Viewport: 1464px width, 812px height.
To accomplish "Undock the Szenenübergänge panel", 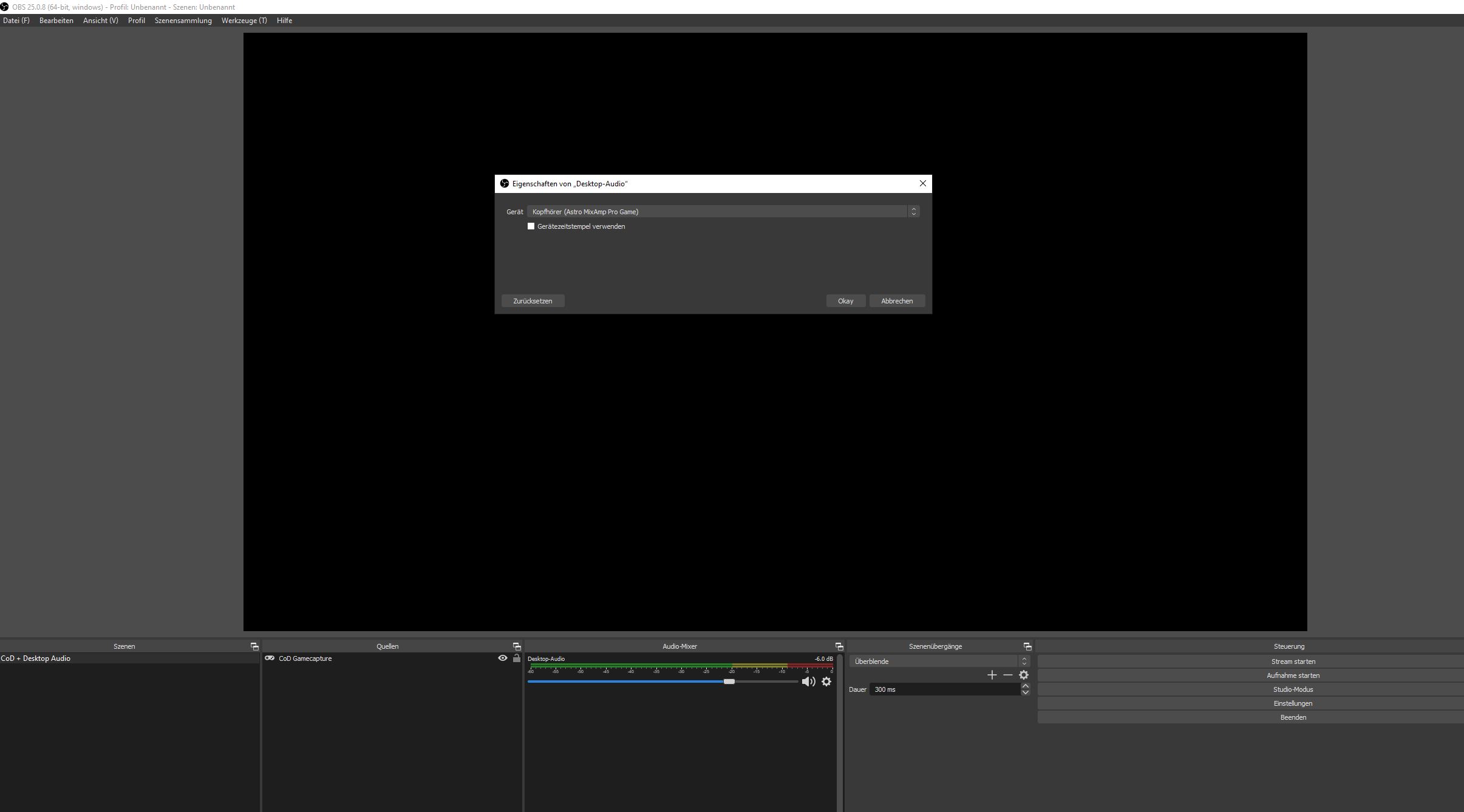I will pyautogui.click(x=1027, y=646).
